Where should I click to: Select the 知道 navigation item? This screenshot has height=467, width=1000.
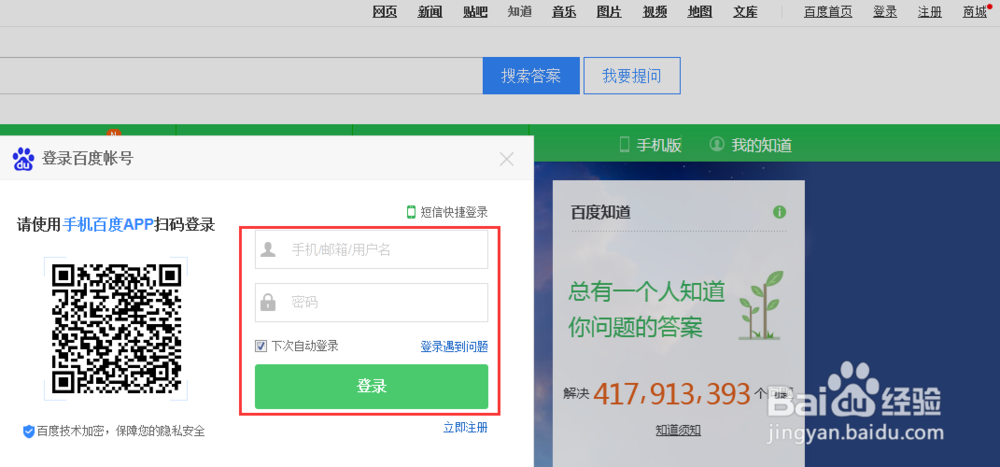pyautogui.click(x=520, y=11)
